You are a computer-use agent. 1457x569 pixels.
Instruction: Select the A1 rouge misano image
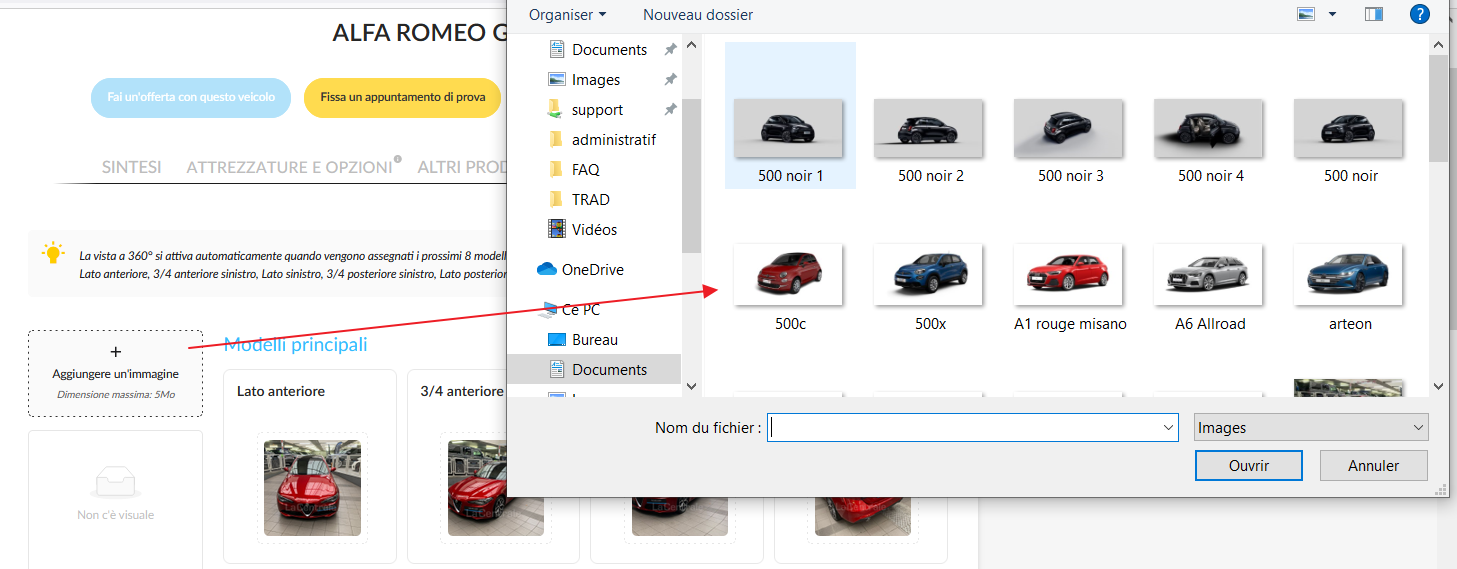coord(1070,274)
